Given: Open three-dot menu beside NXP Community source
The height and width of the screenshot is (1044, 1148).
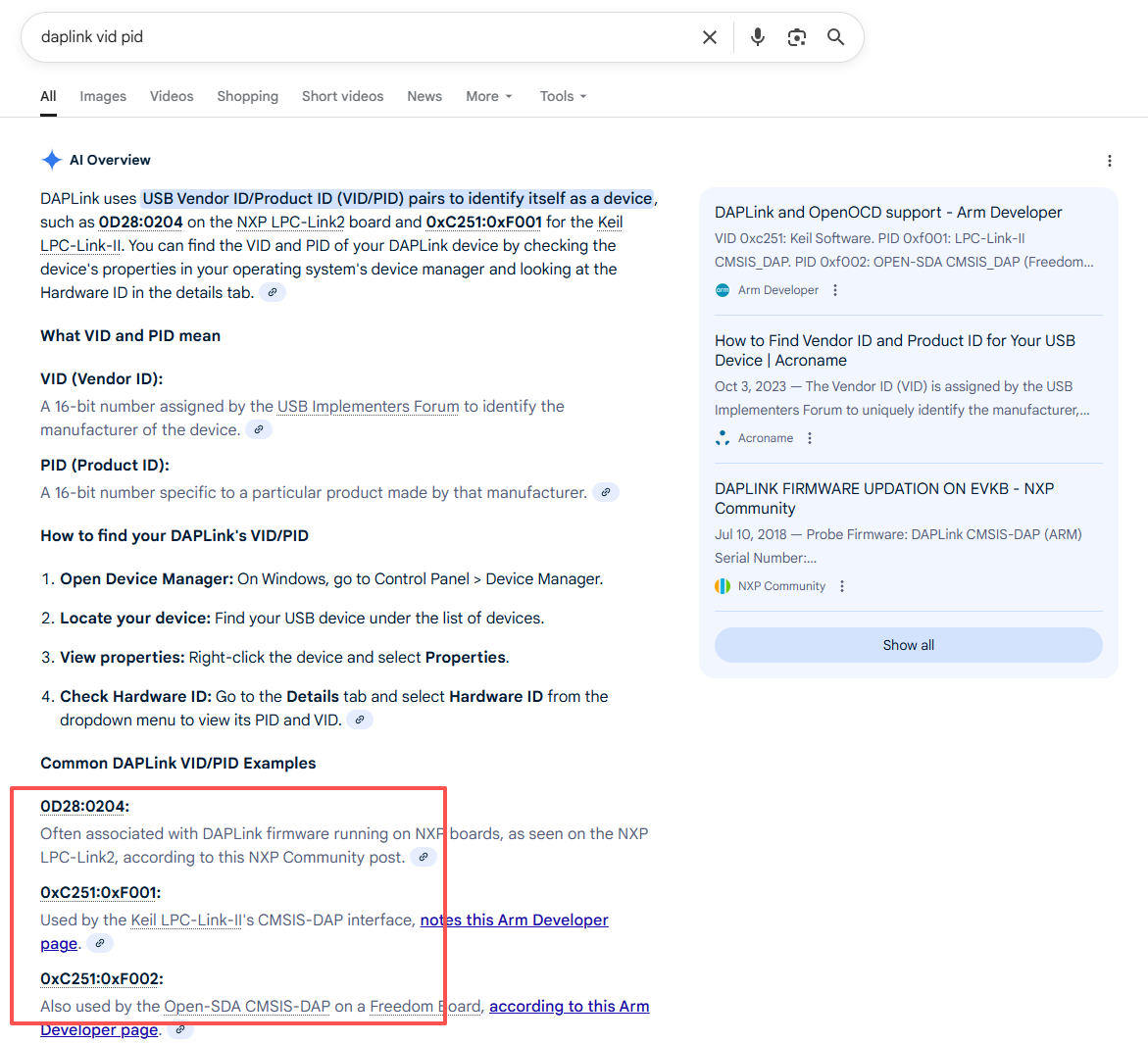Looking at the screenshot, I should pyautogui.click(x=842, y=586).
